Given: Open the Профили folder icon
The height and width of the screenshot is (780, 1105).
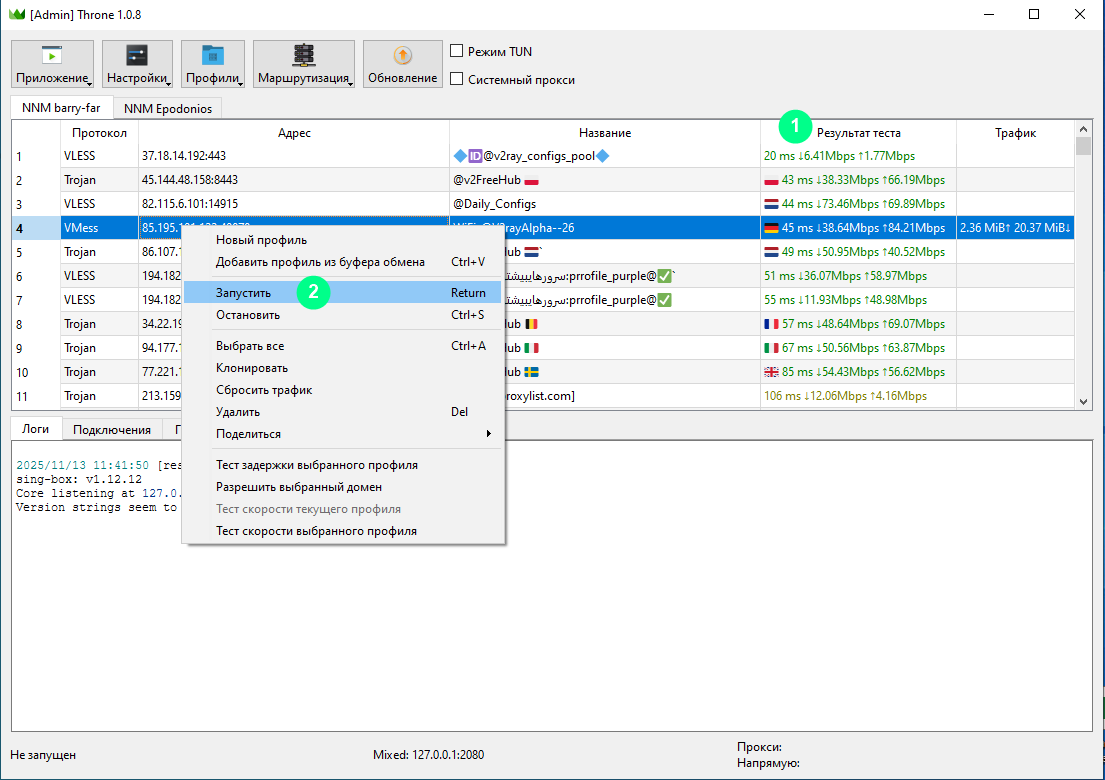Looking at the screenshot, I should [212, 56].
